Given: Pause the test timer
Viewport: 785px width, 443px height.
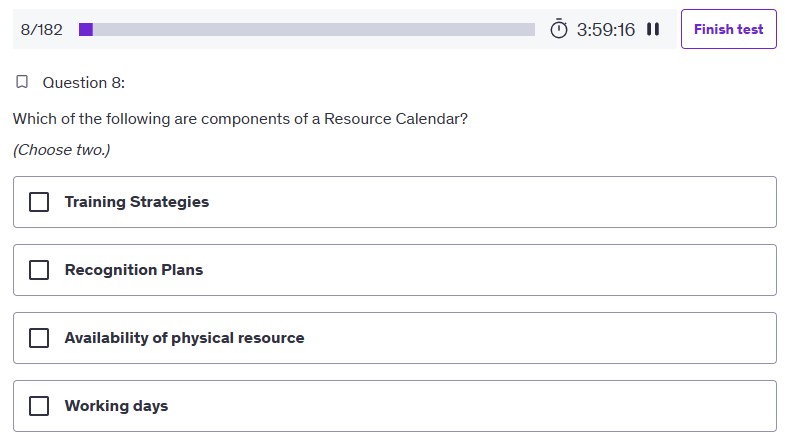Looking at the screenshot, I should [653, 29].
